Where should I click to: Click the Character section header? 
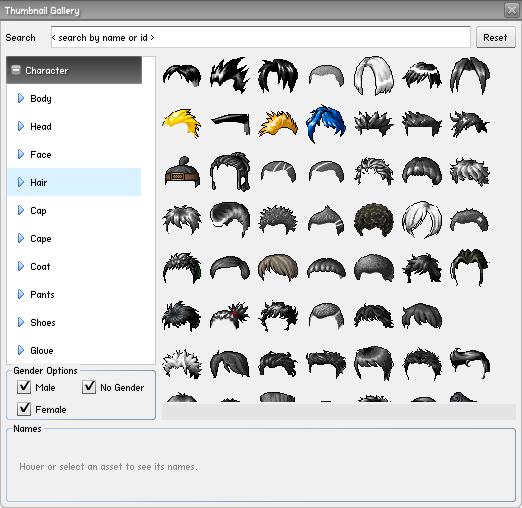point(74,70)
